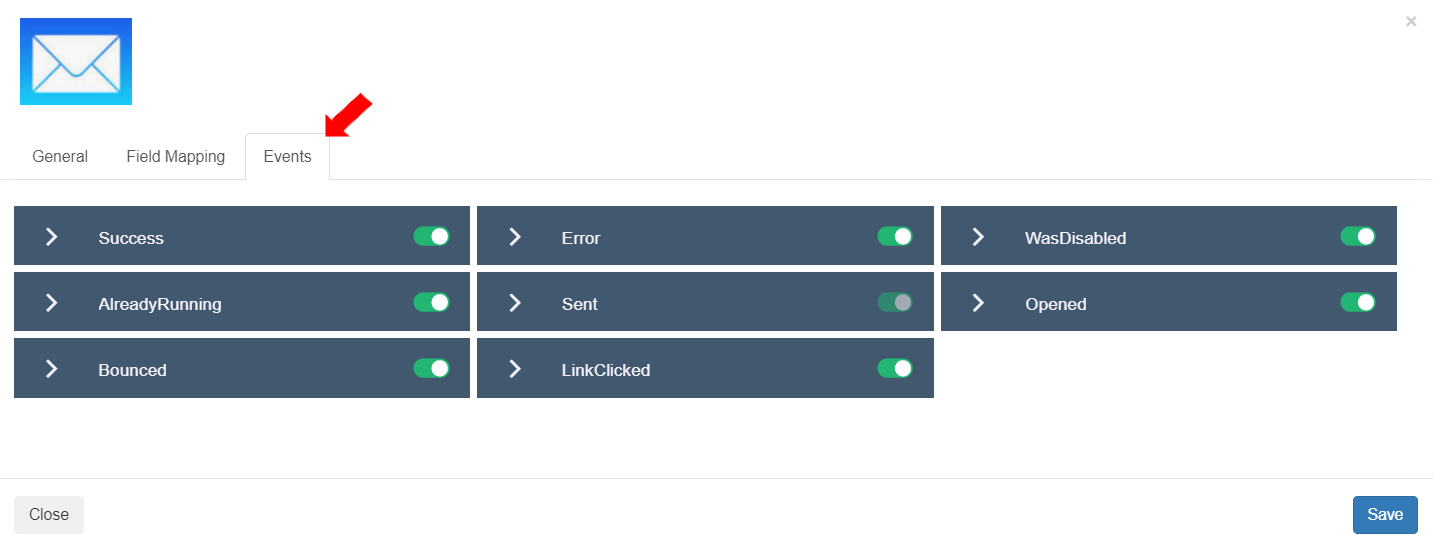Click the Save button
Image resolution: width=1433 pixels, height=547 pixels.
(x=1385, y=514)
